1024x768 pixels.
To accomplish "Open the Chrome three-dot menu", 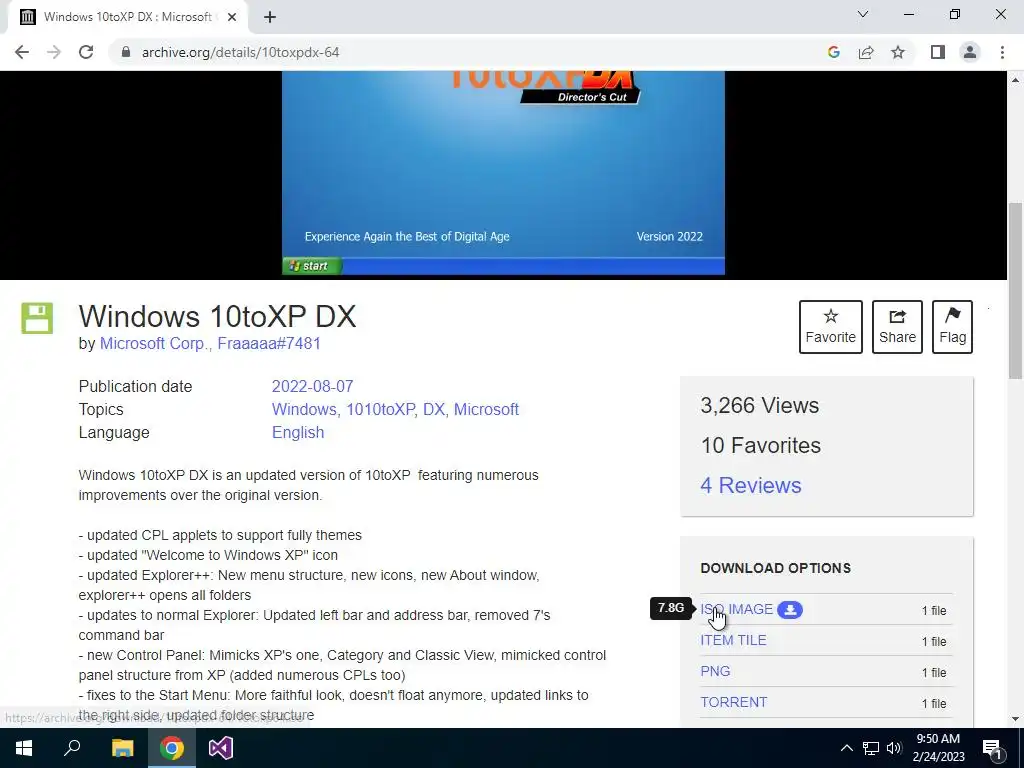I will point(1002,52).
